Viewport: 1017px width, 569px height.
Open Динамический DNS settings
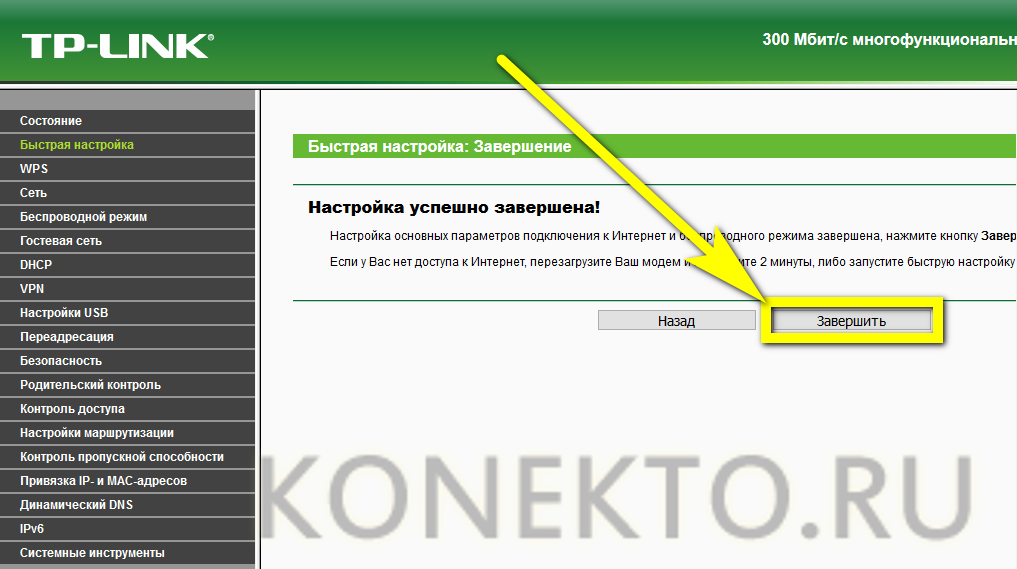pyautogui.click(x=76, y=505)
